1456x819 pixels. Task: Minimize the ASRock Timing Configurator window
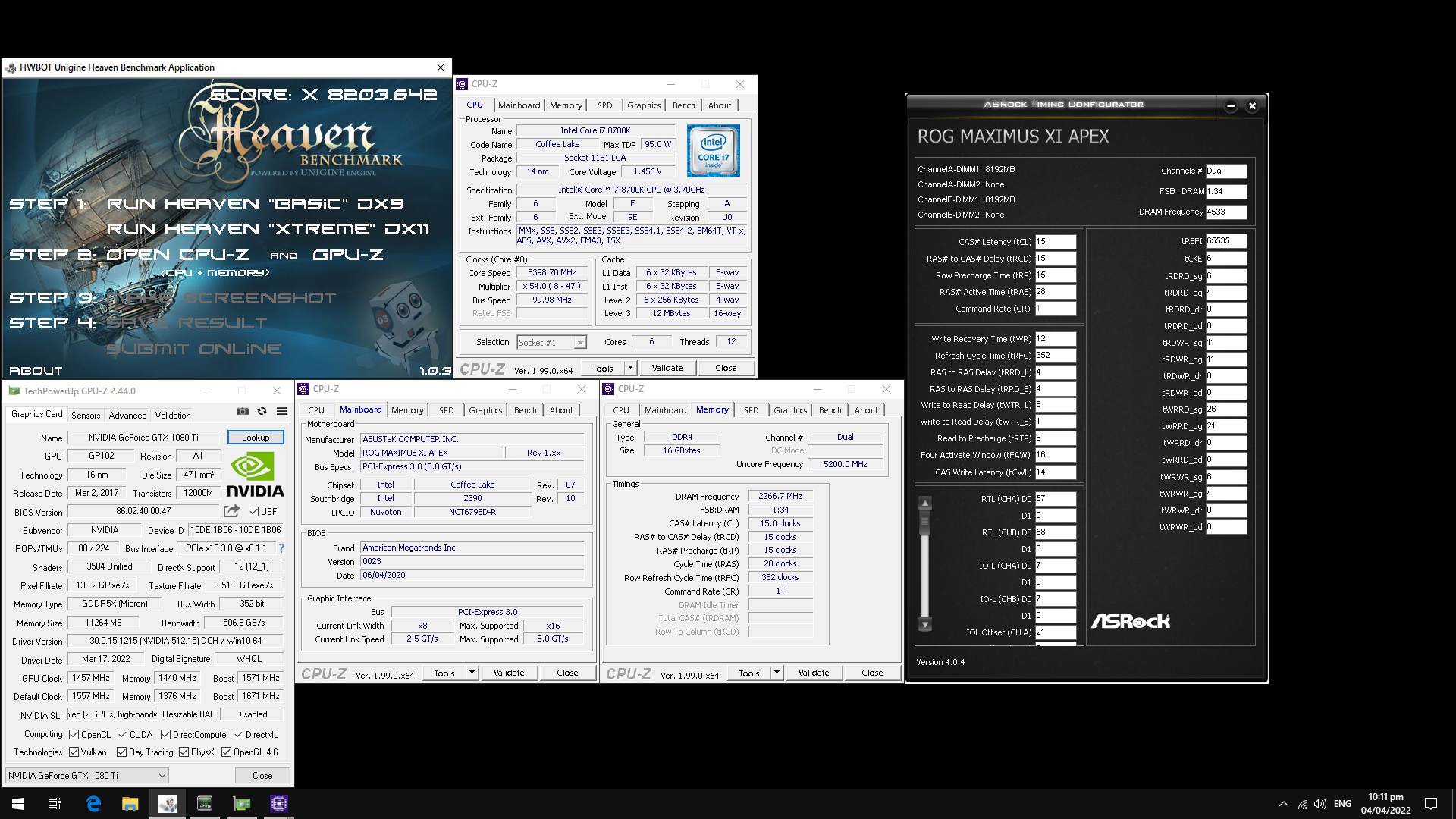coord(1231,106)
